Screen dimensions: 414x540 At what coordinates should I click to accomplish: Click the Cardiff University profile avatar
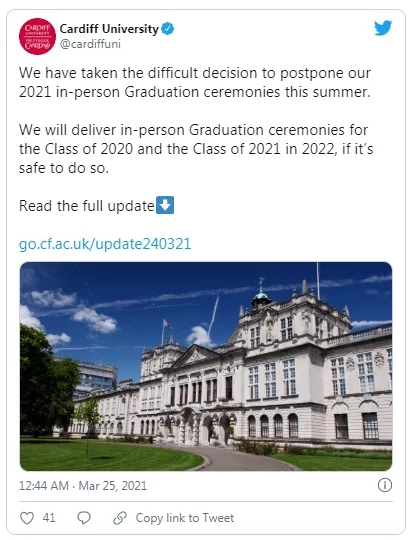coord(37,37)
